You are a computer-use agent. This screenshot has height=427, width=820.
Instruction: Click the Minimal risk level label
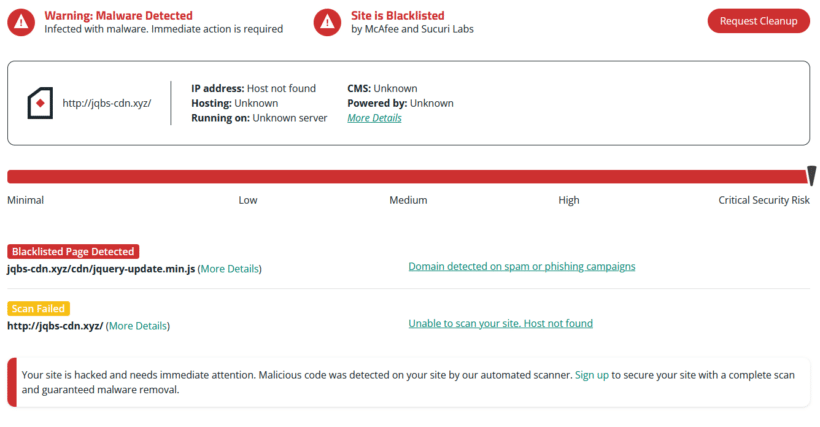click(26, 200)
